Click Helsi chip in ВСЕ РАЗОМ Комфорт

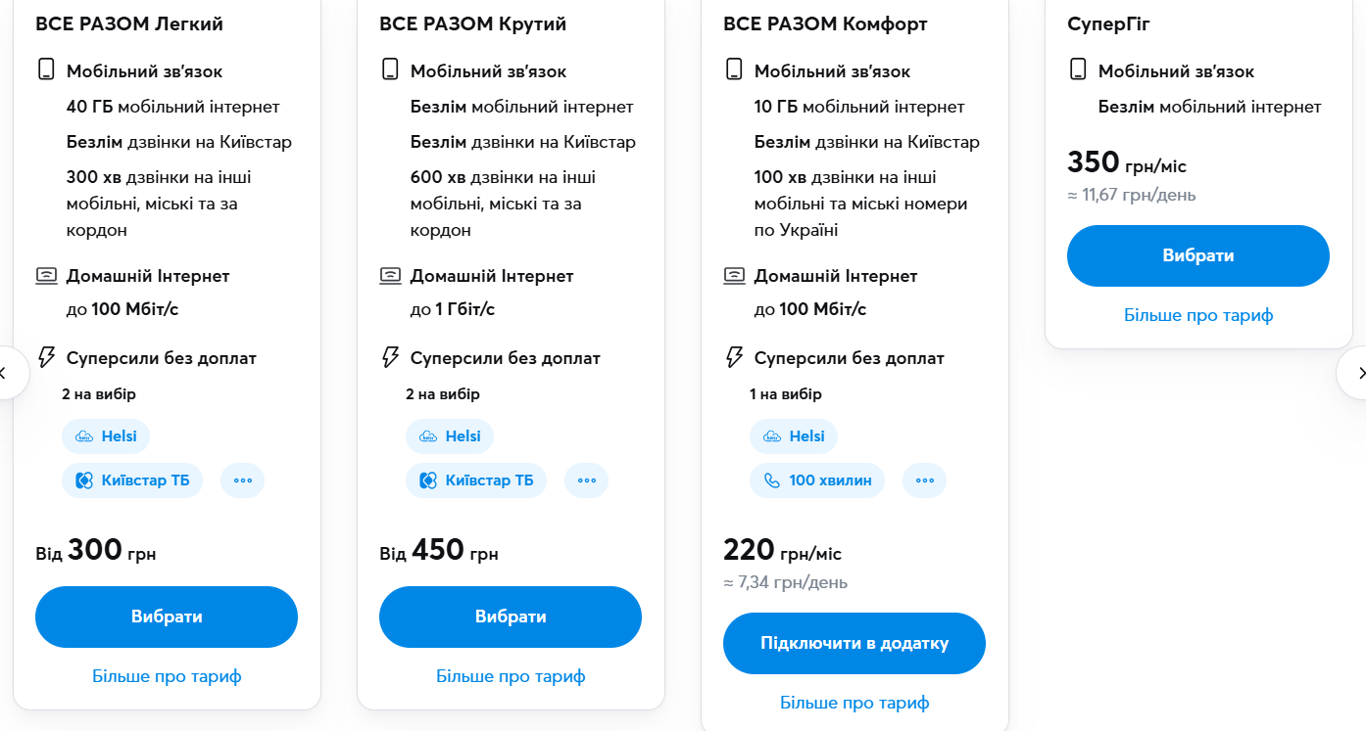click(x=794, y=436)
